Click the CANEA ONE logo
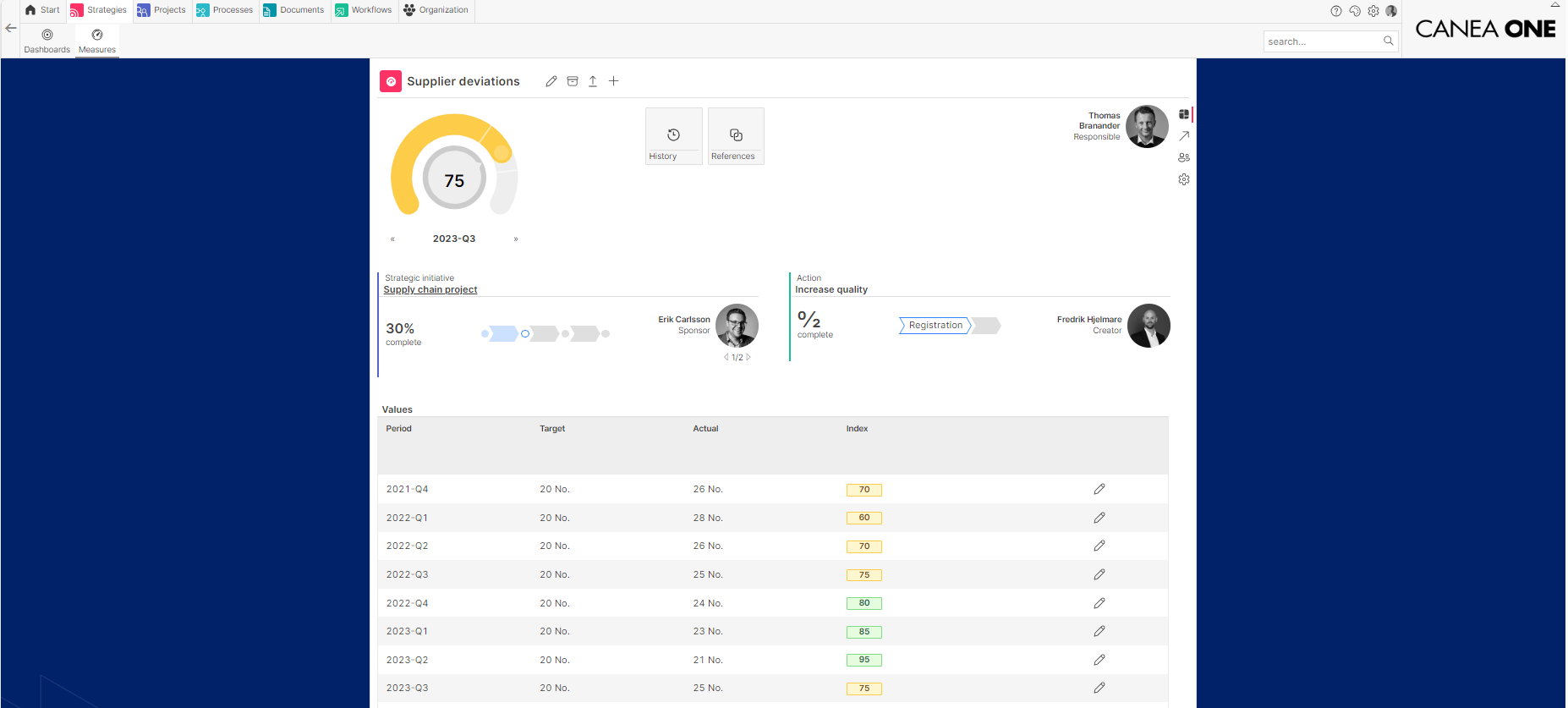 click(x=1485, y=29)
